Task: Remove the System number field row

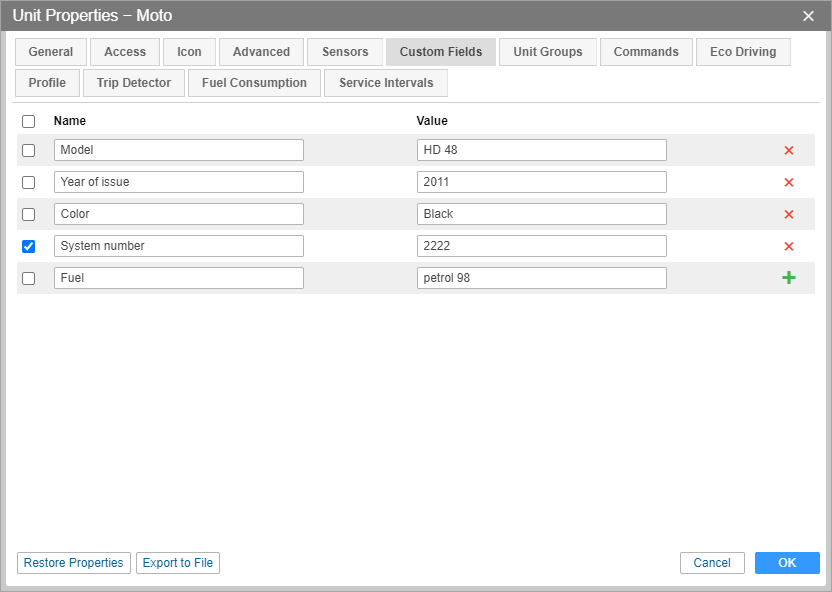Action: pos(788,246)
